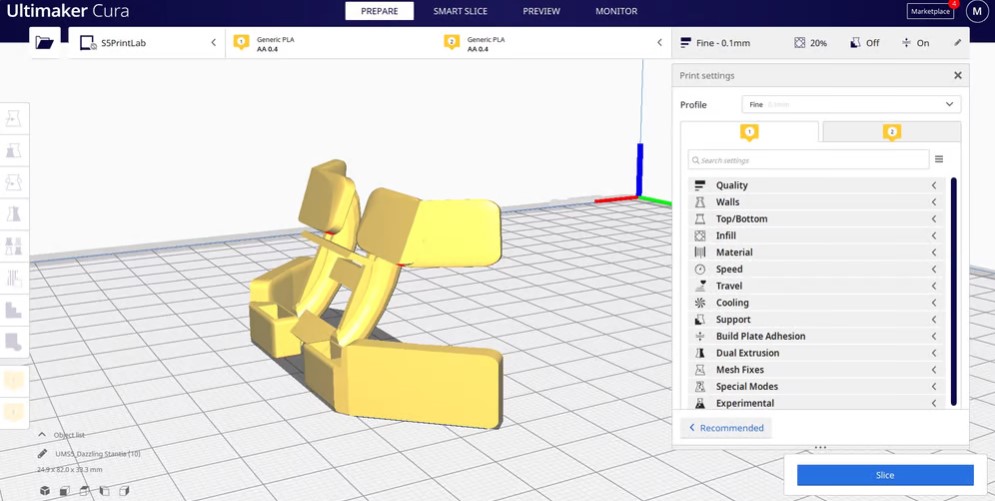Assign model to extruder 1 in left toolbar
Image resolution: width=995 pixels, height=501 pixels.
(x=13, y=381)
